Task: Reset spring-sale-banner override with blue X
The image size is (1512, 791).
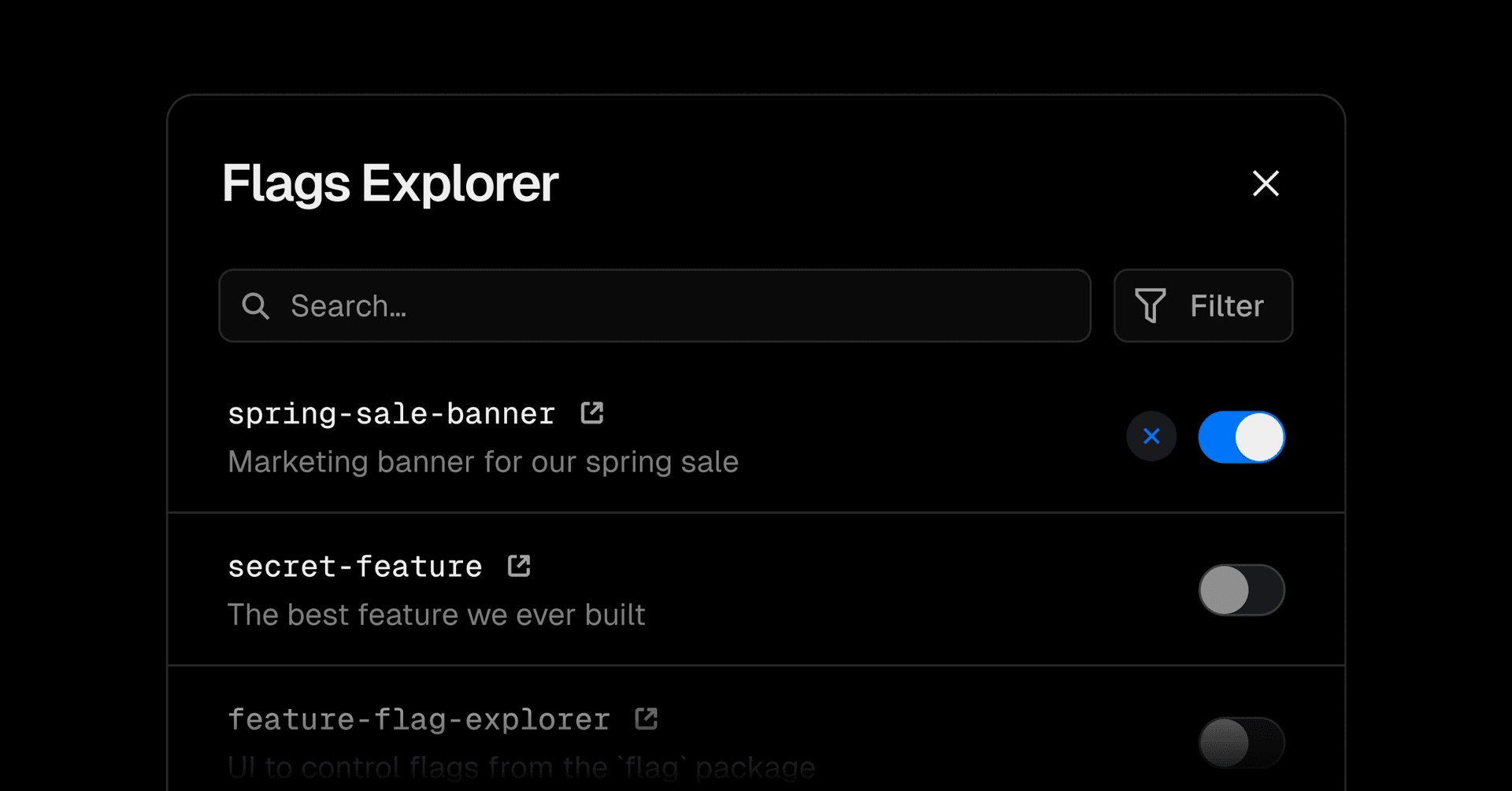Action: pyautogui.click(x=1151, y=436)
